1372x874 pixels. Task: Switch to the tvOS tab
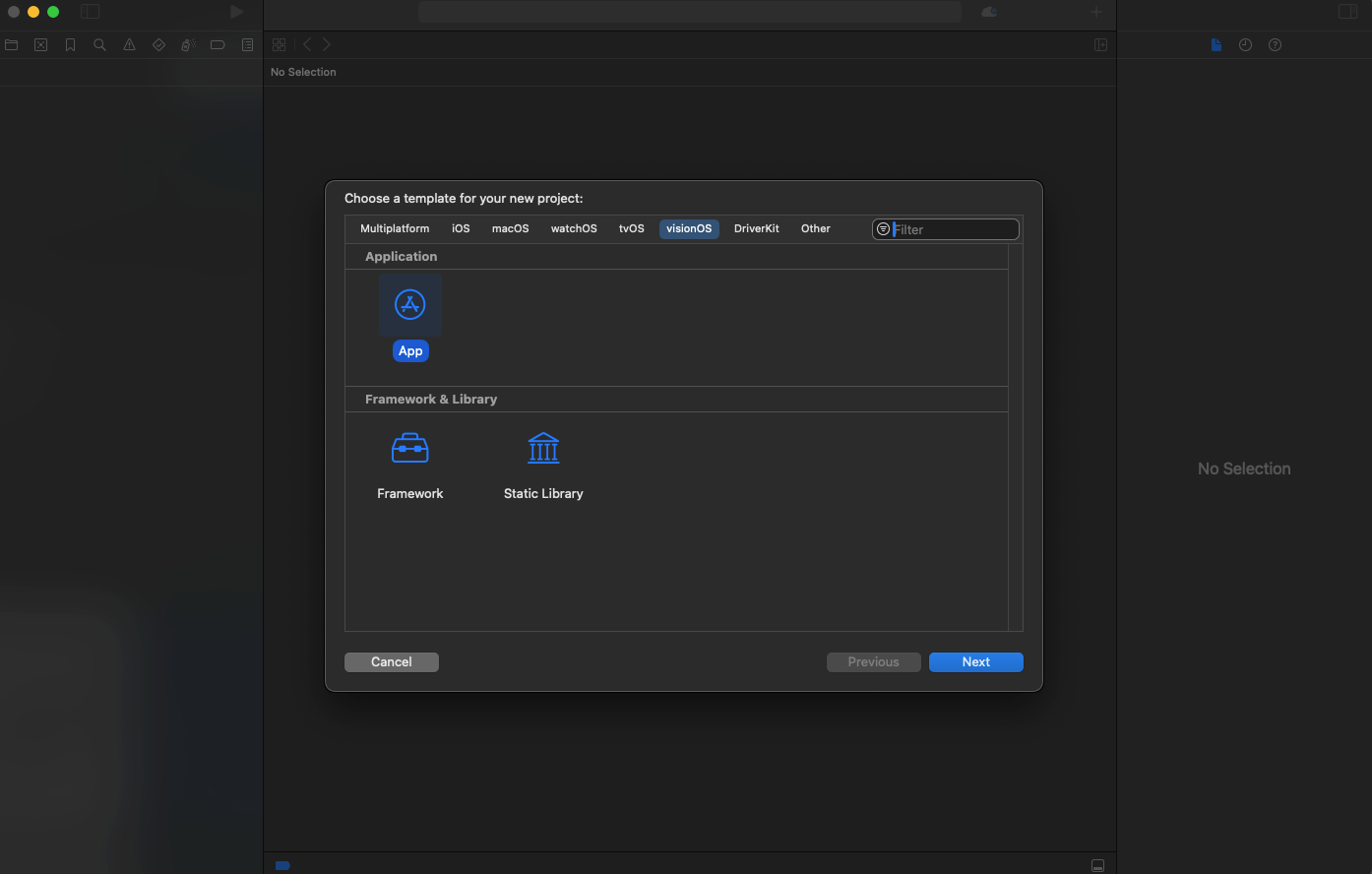click(632, 228)
